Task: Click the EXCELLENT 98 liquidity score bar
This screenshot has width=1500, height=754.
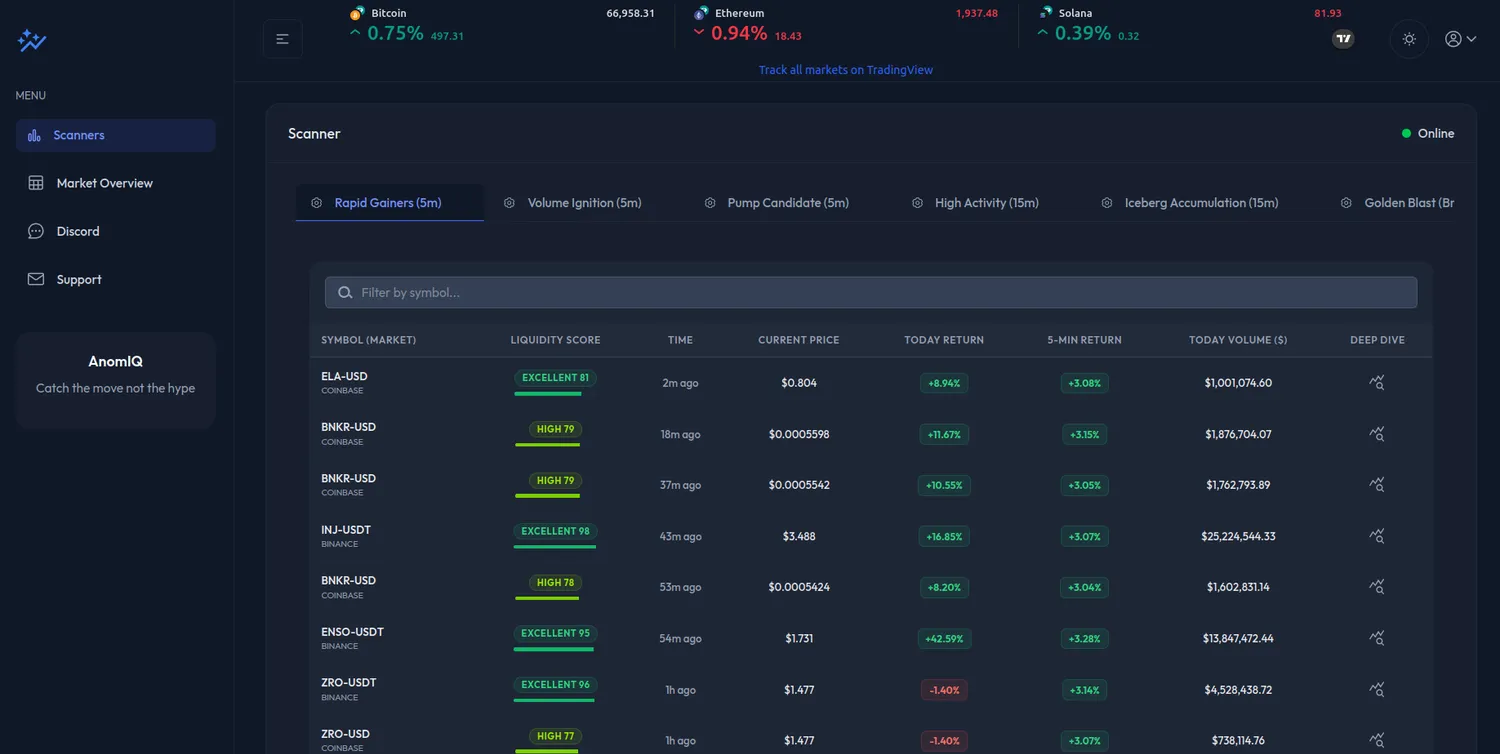Action: tap(555, 536)
